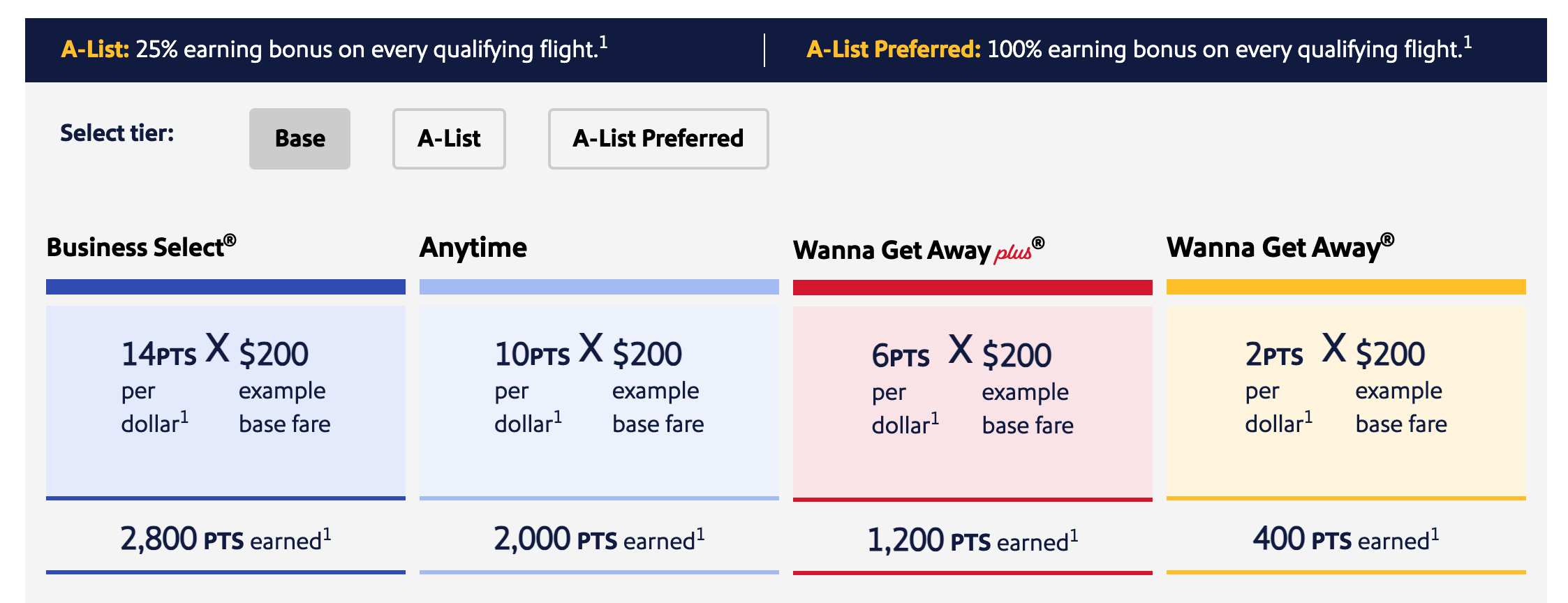The height and width of the screenshot is (603, 1568).
Task: Click the 2,000 PTS earned total
Action: (598, 537)
